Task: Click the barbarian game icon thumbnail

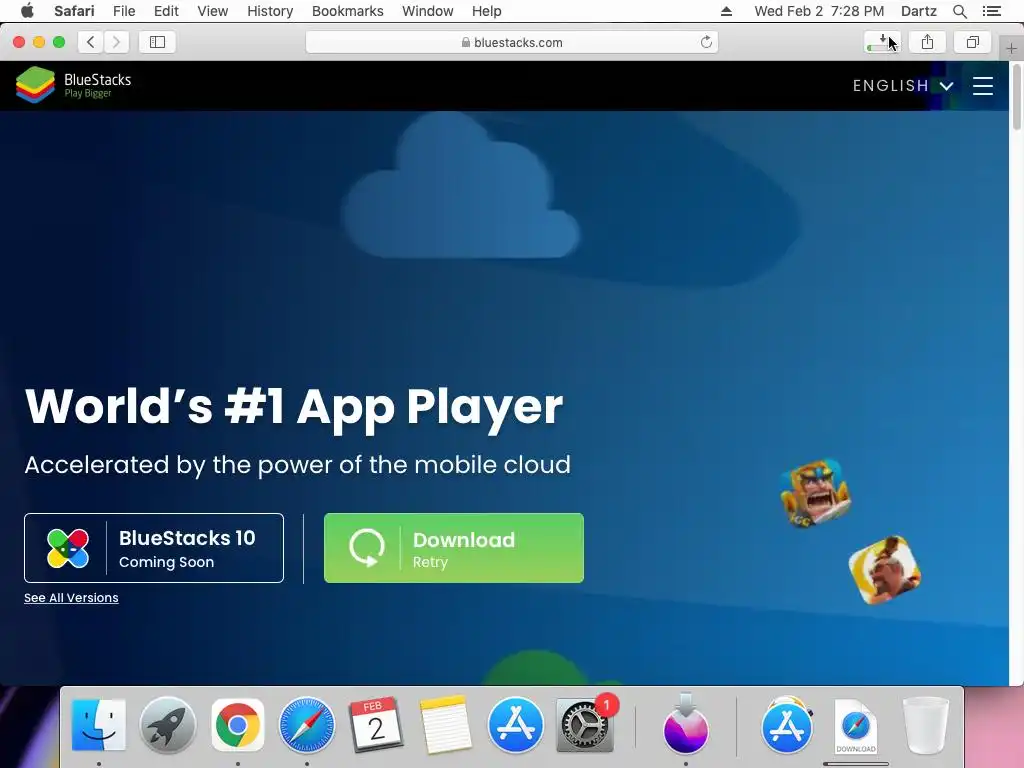Action: [816, 492]
